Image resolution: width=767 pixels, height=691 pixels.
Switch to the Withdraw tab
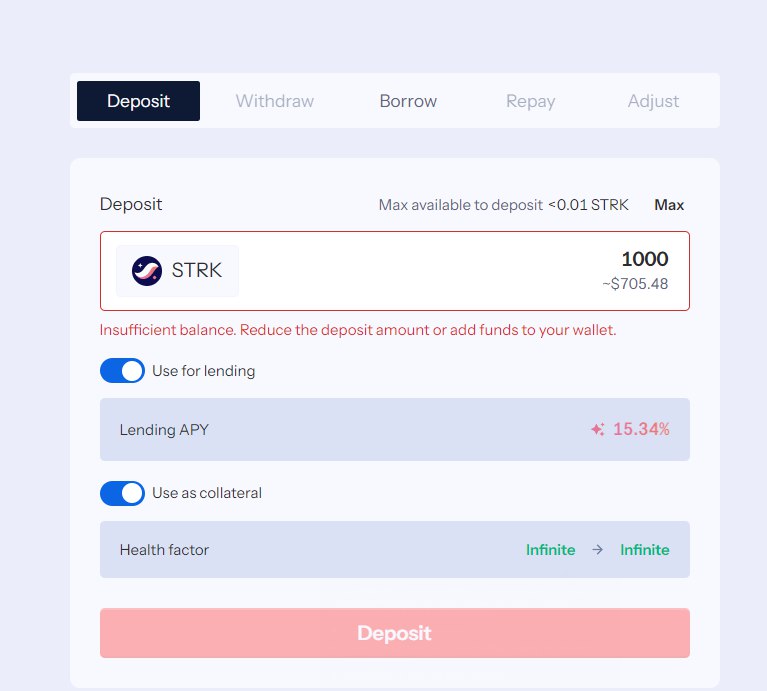tap(274, 101)
